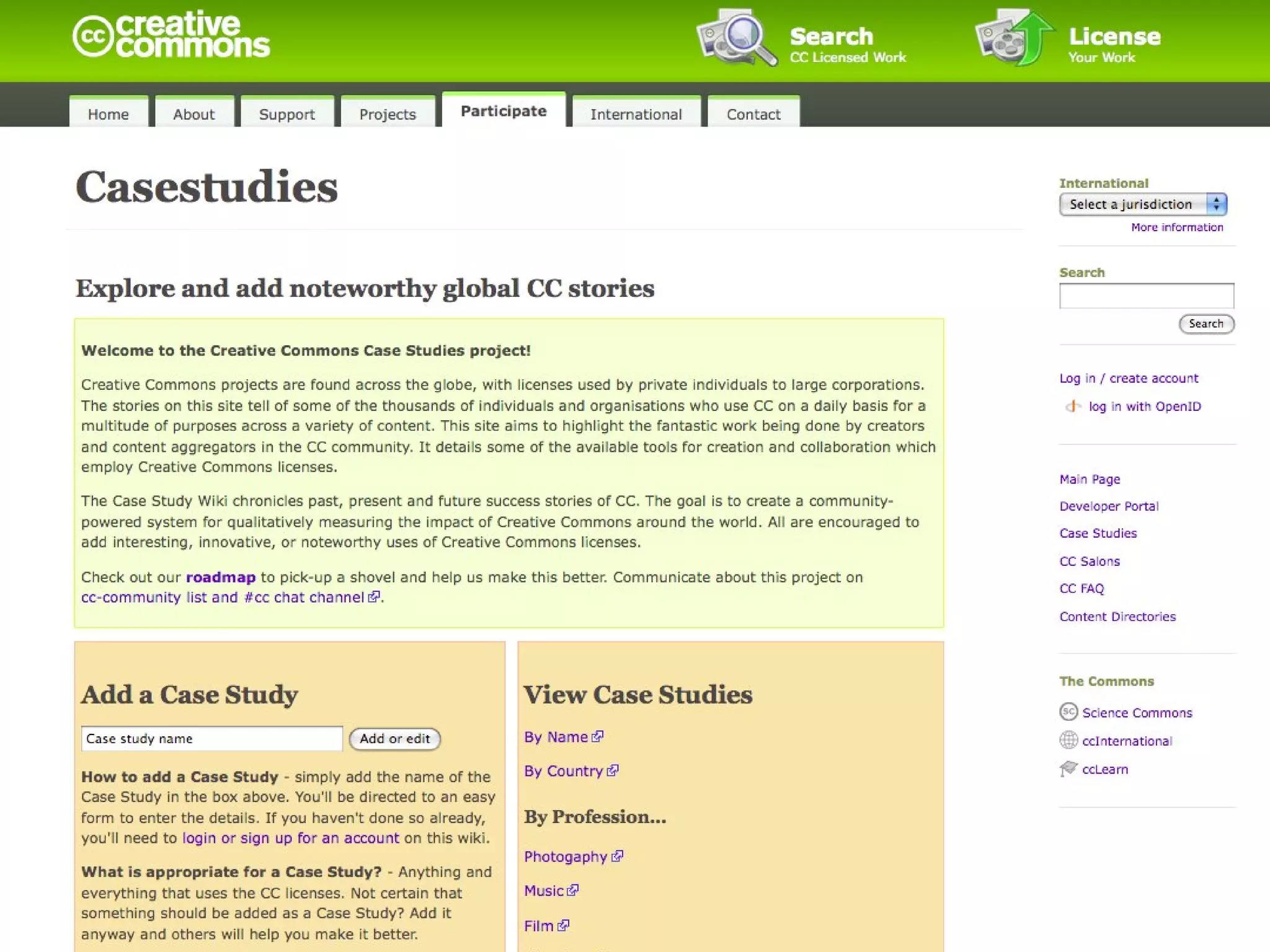
Task: Switch to the International tab
Action: [x=636, y=114]
